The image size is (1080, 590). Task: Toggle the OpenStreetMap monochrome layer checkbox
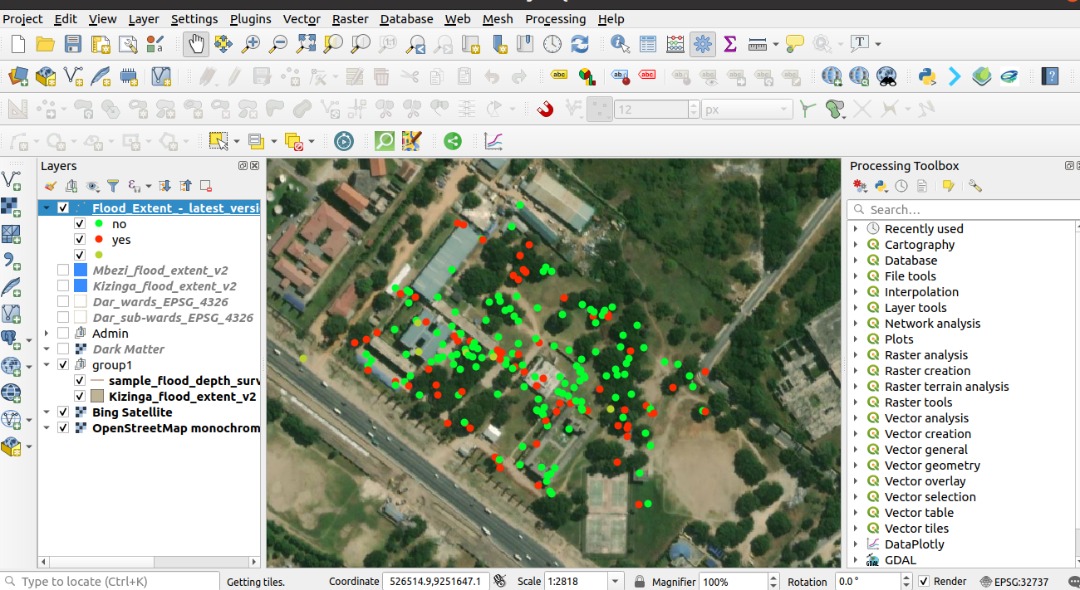[63, 428]
